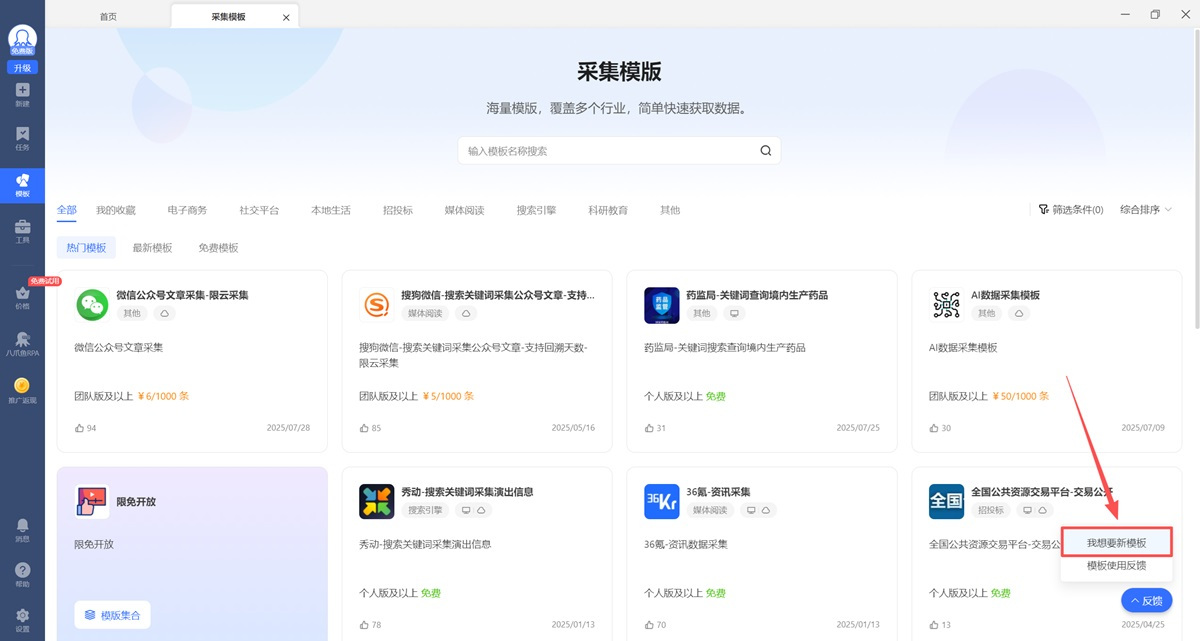Like the 微信公众号文章采集 template thumbs-up
Image resolution: width=1200 pixels, height=641 pixels.
point(80,428)
